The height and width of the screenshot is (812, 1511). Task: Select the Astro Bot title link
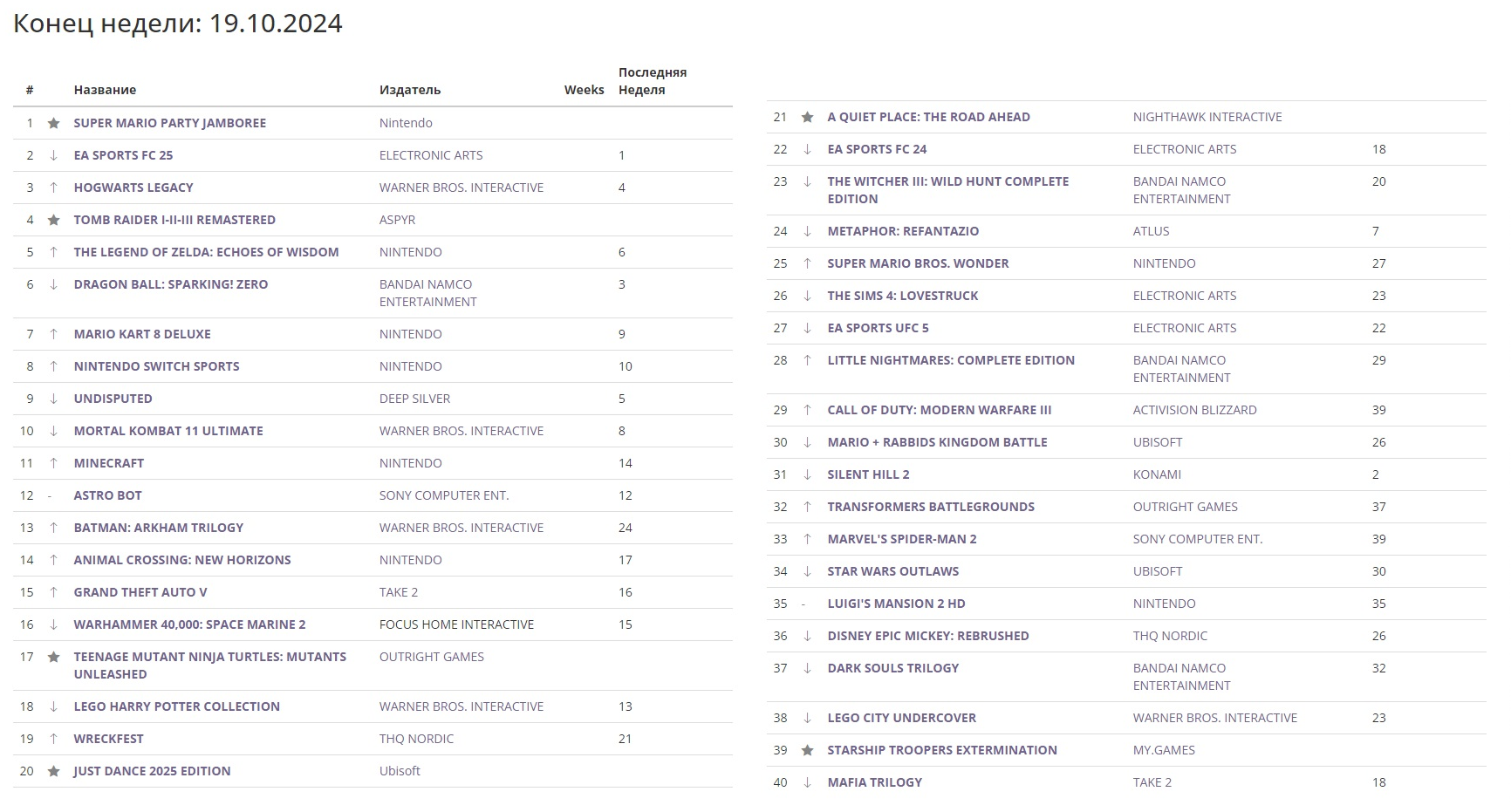point(107,495)
